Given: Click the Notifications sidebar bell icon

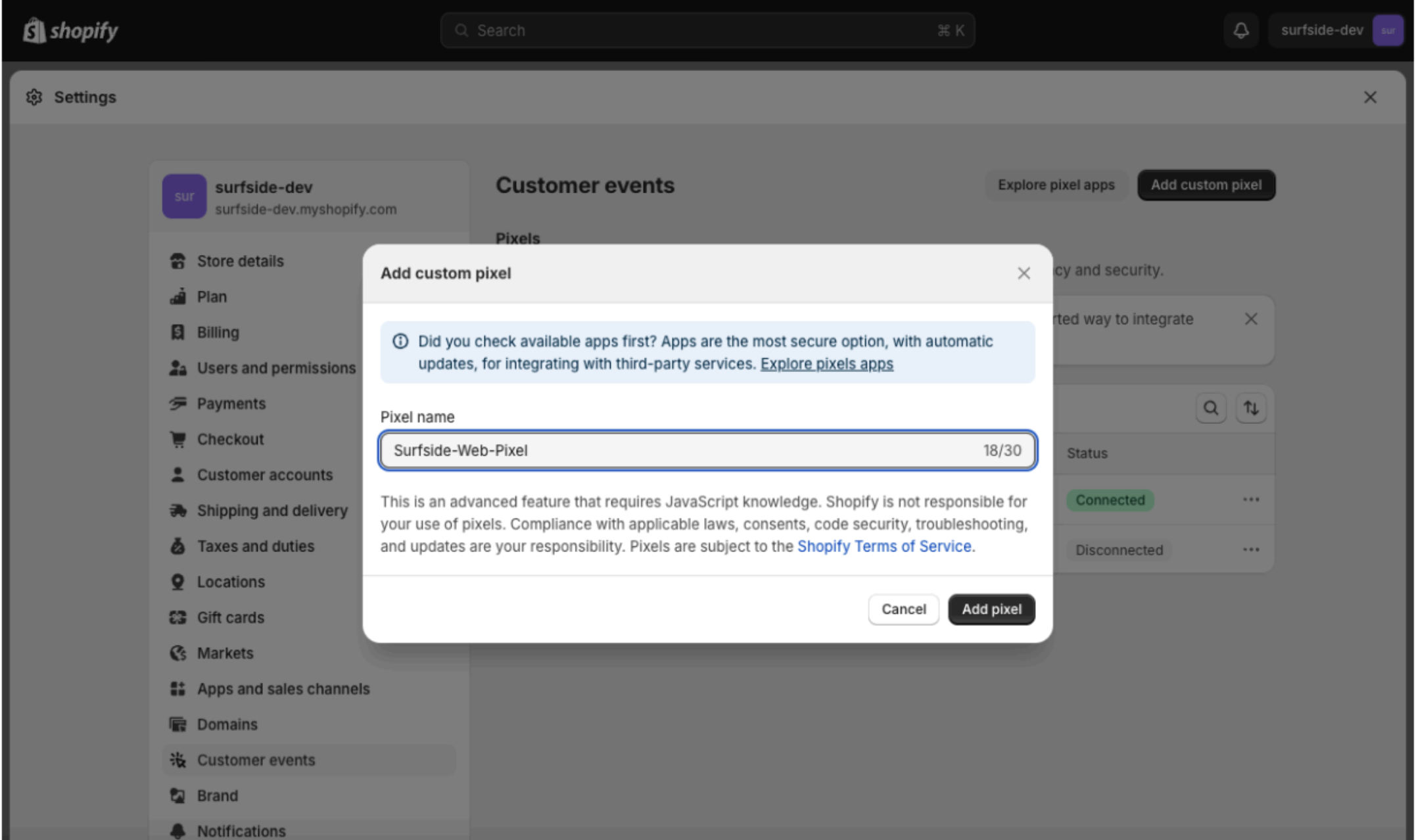Looking at the screenshot, I should click(177, 831).
